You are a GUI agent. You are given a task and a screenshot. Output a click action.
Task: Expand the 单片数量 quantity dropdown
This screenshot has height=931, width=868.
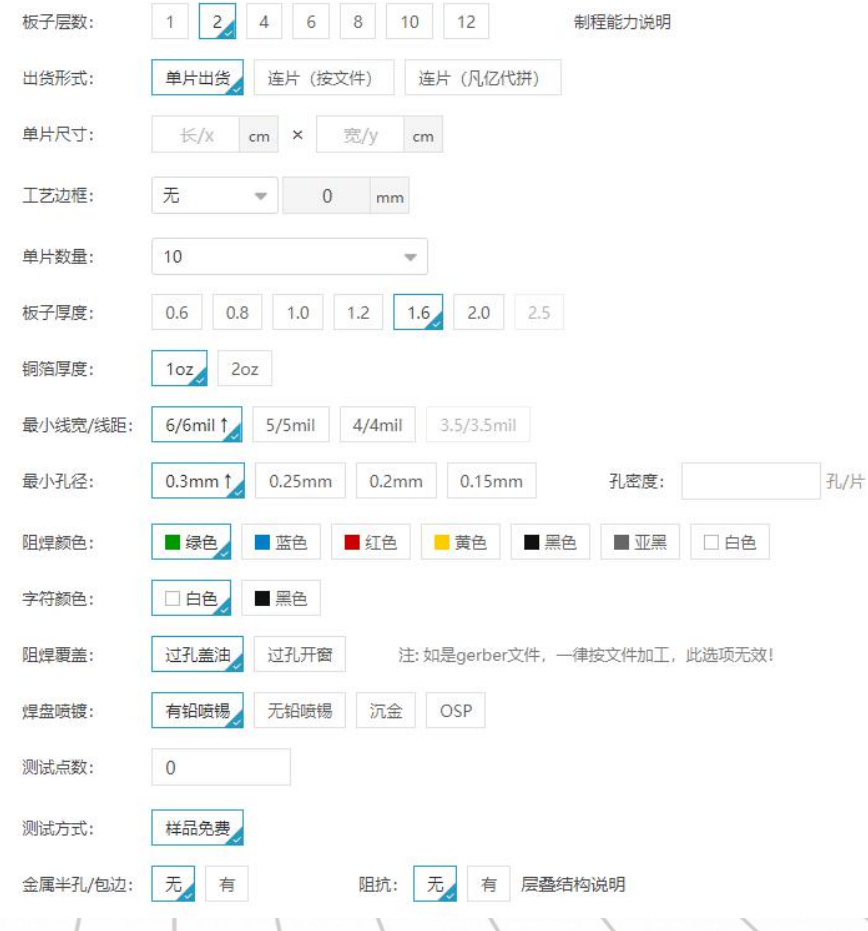(x=289, y=256)
